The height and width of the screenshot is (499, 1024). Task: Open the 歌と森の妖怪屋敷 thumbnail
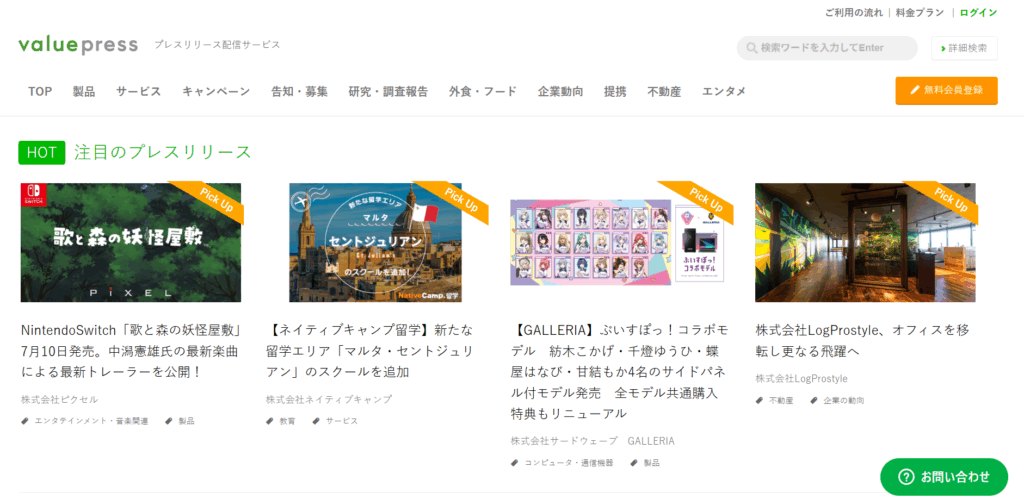131,242
